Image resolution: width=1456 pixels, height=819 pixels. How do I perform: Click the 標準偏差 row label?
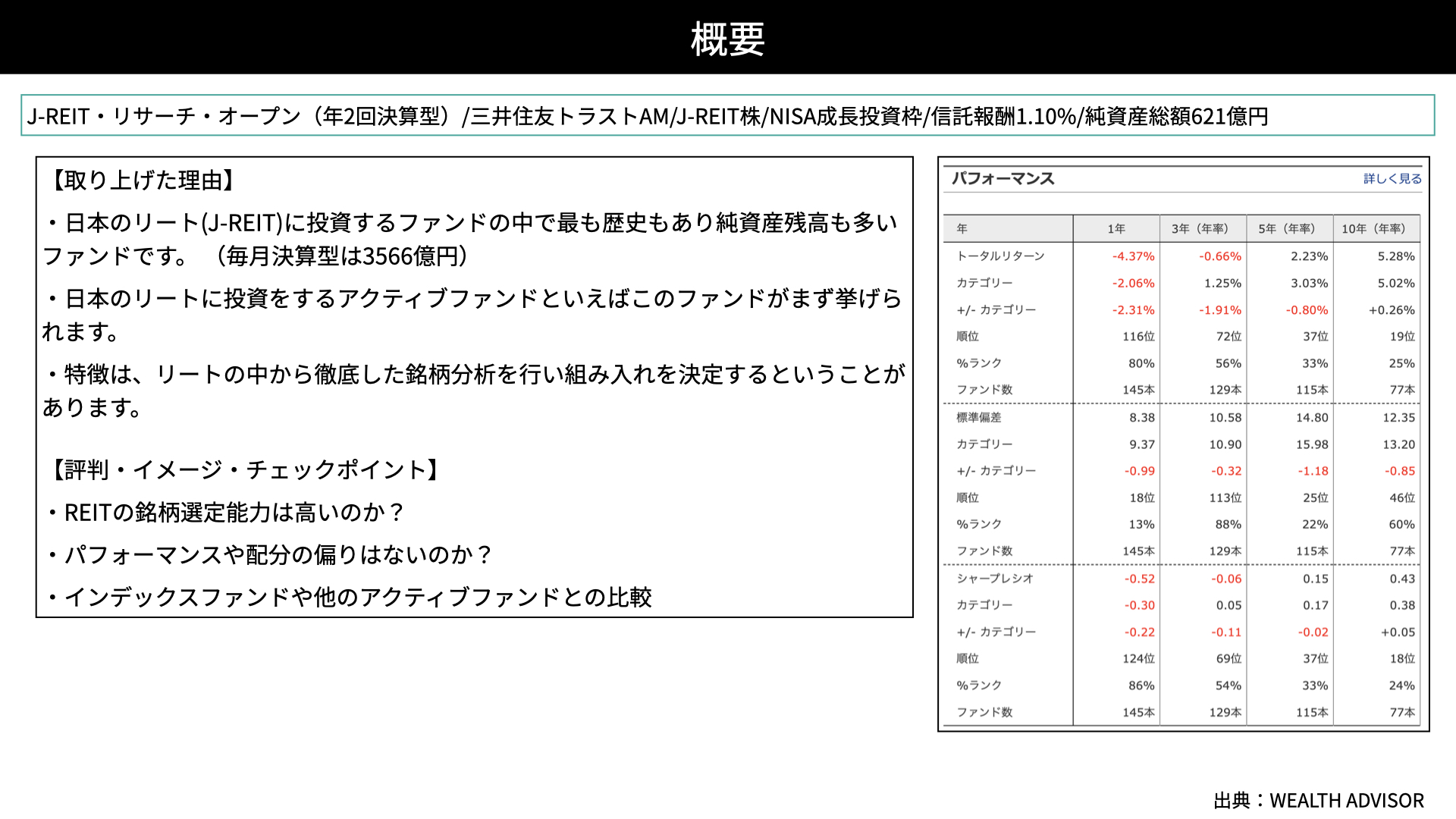click(978, 417)
